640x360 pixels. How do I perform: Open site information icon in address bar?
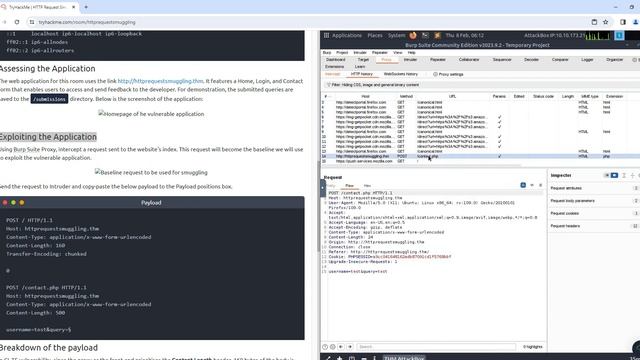[x=32, y=22]
